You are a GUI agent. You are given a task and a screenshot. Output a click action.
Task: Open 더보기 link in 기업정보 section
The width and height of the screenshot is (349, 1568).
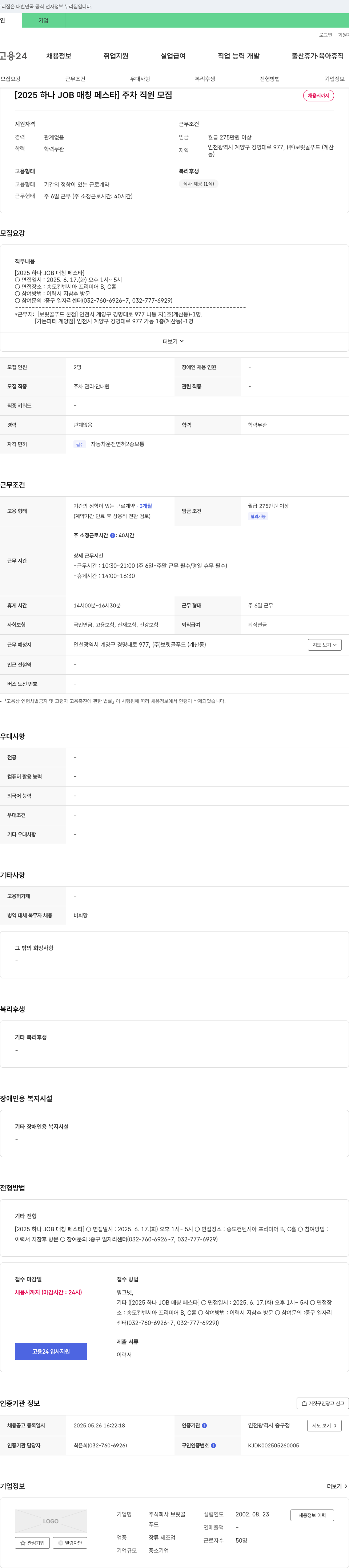click(x=337, y=1486)
